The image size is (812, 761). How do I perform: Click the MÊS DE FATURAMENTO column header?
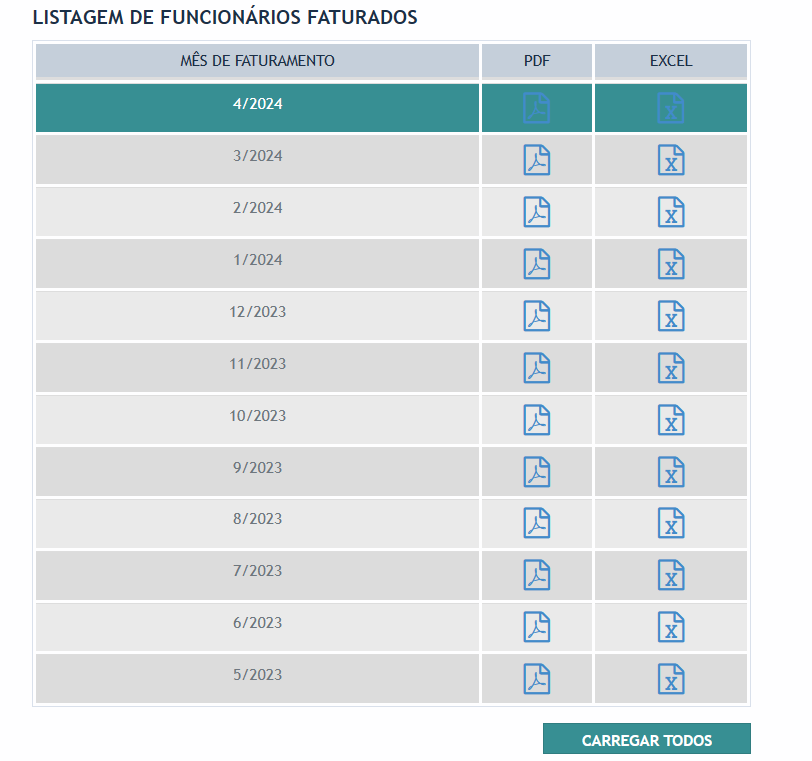(257, 61)
